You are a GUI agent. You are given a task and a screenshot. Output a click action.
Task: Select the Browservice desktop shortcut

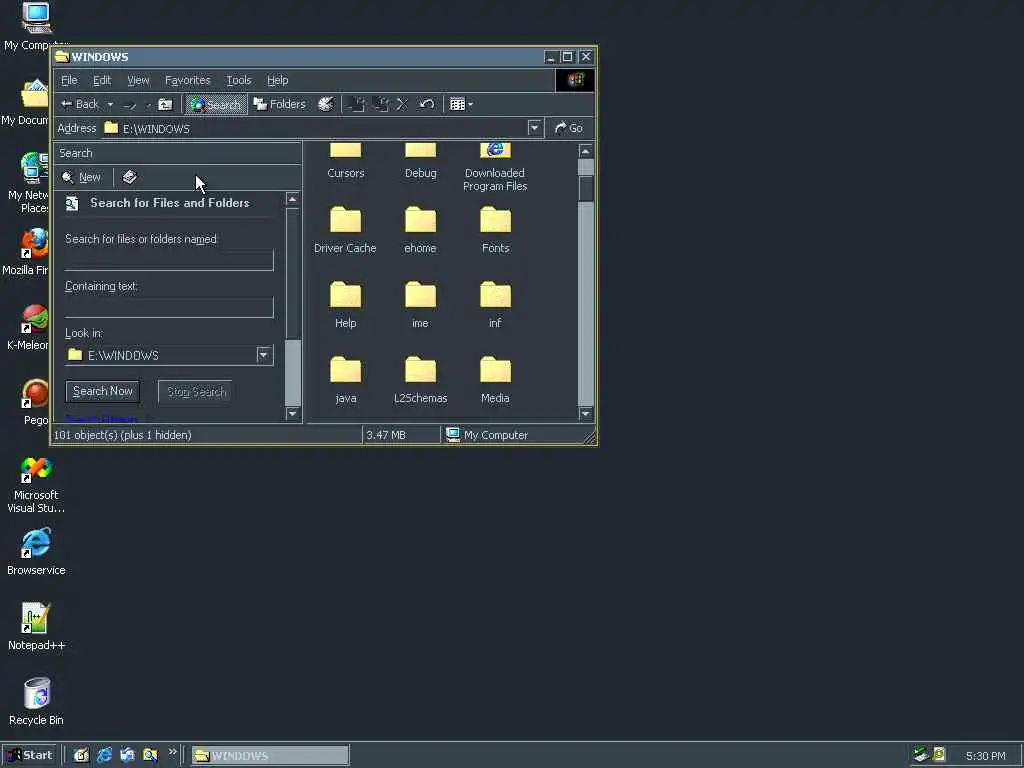click(36, 552)
